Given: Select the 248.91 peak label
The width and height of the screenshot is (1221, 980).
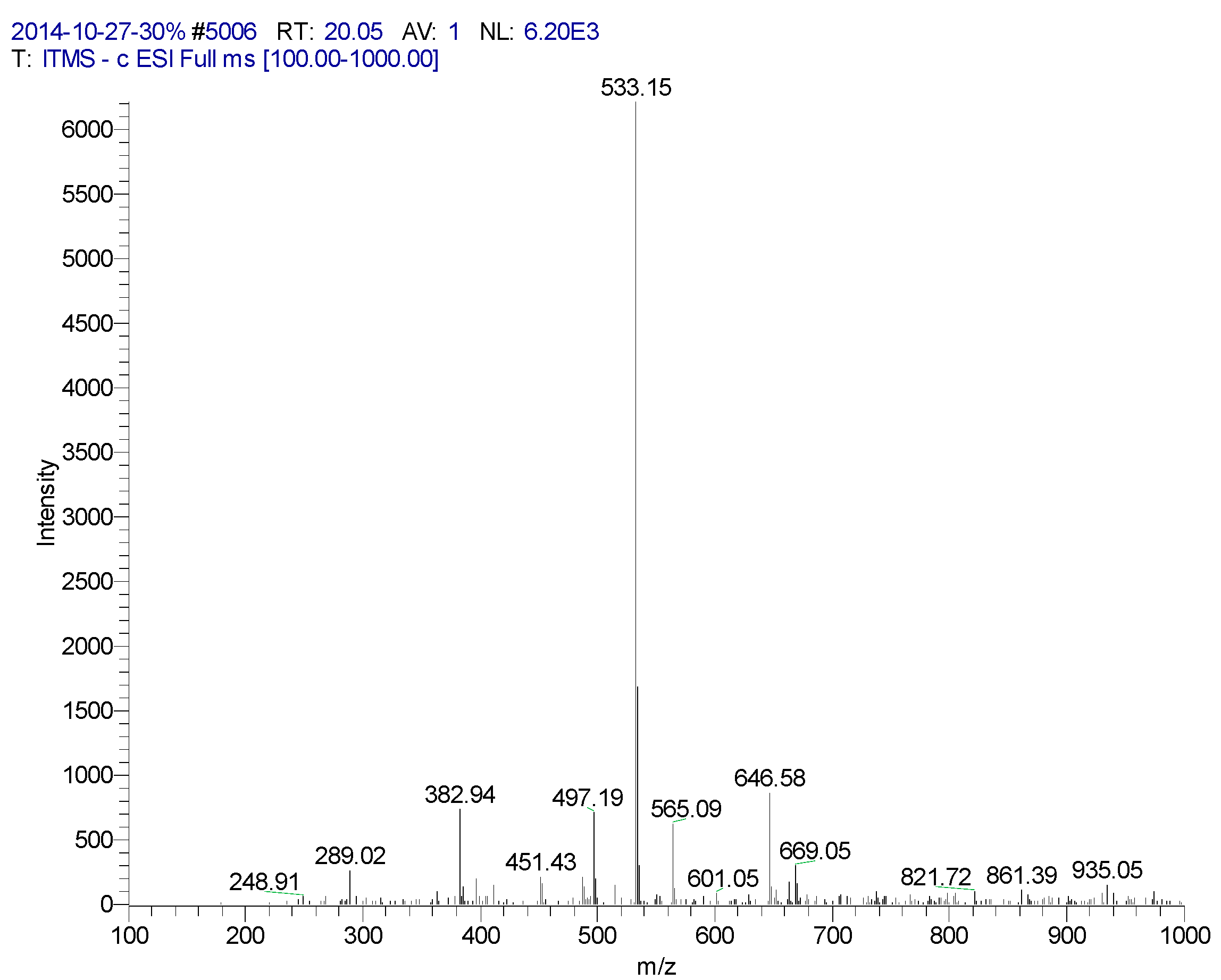Looking at the screenshot, I should [264, 882].
